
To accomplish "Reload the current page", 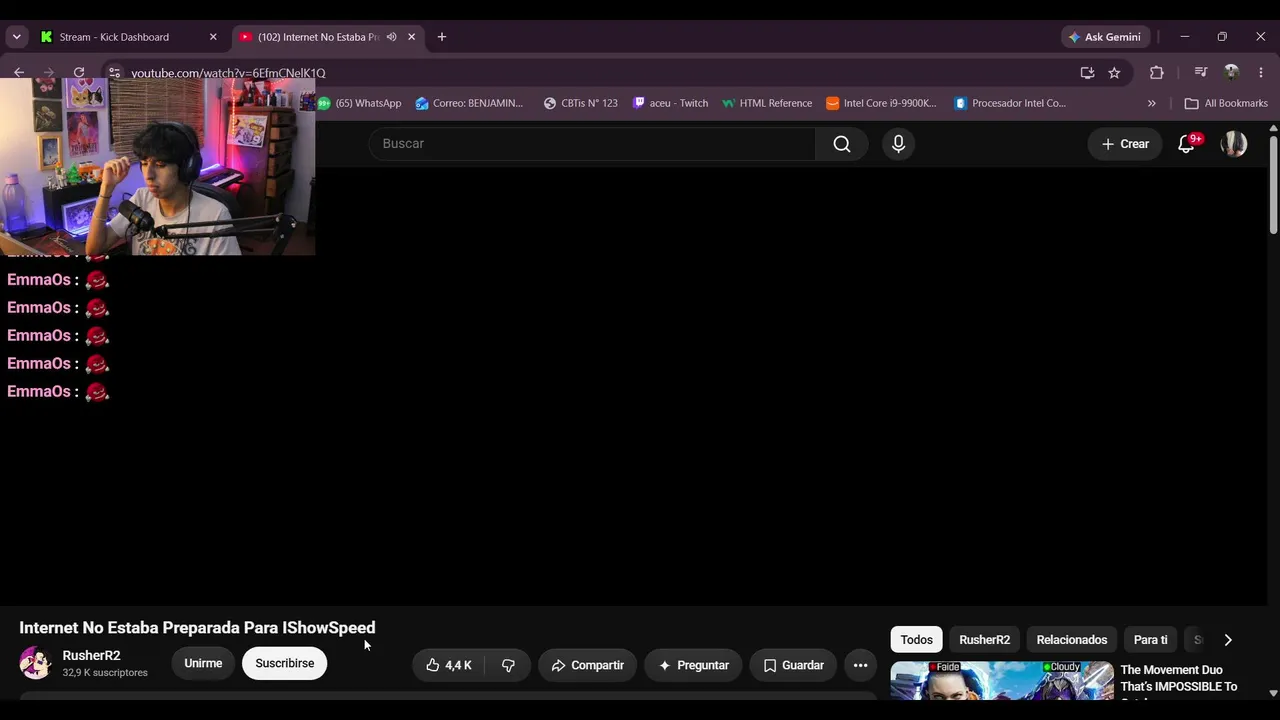I will tap(79, 72).
